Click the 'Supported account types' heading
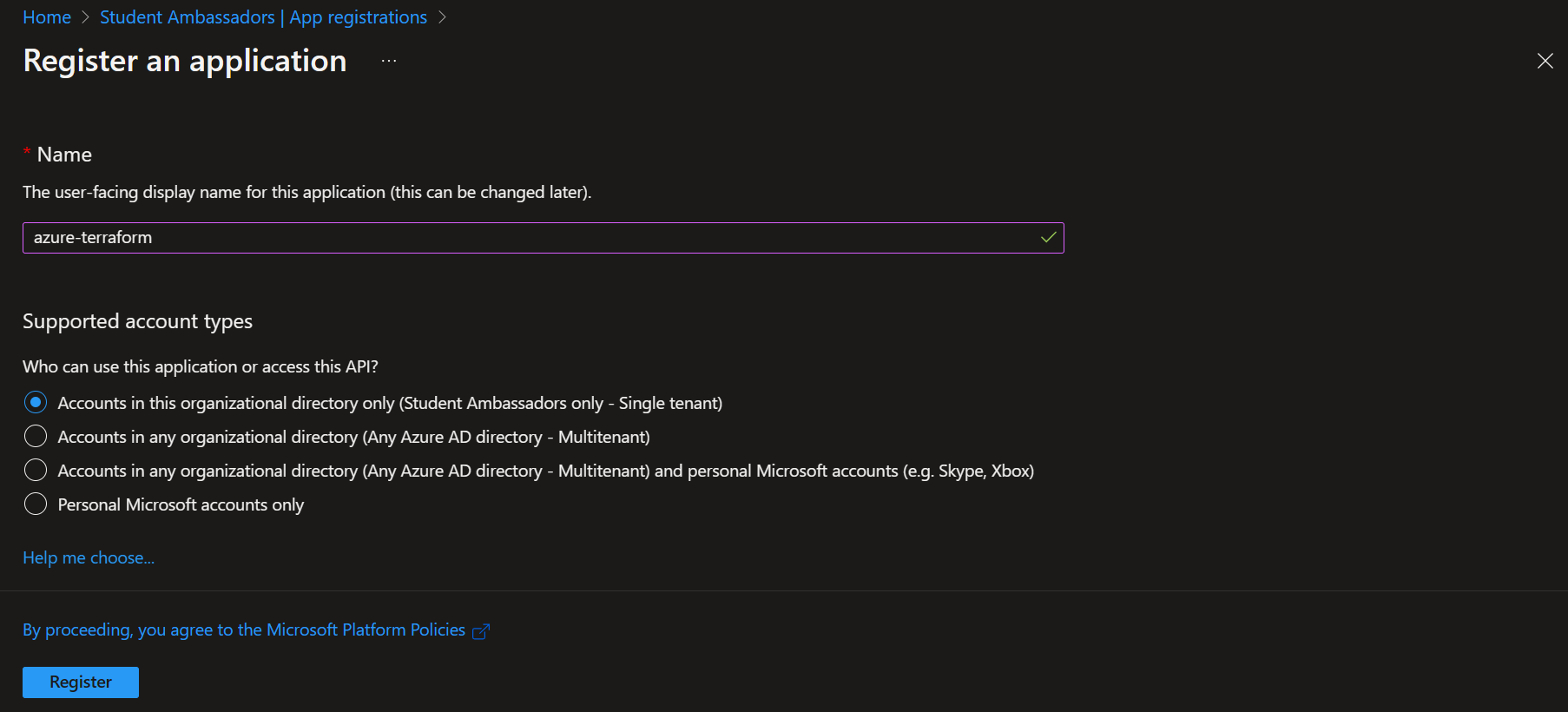Screen dimensions: 1568x712 [x=137, y=321]
